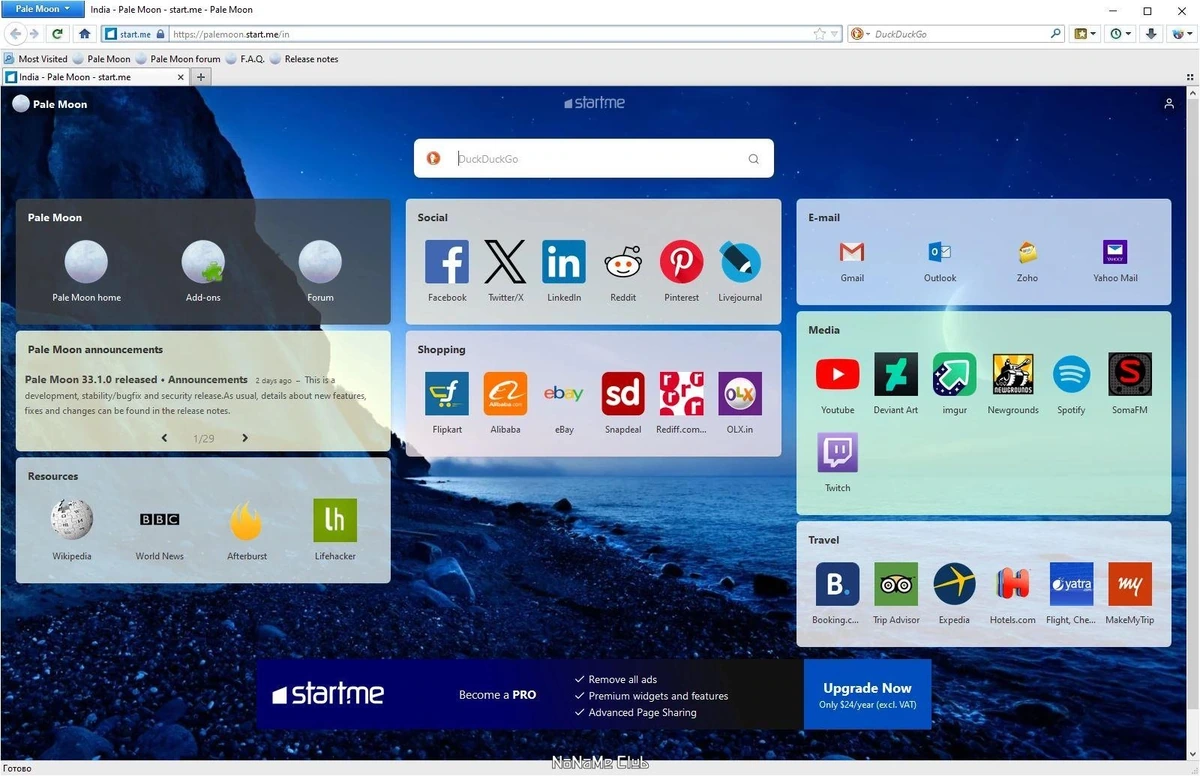Open the Yahoo Mail icon
The image size is (1200, 776).
point(1115,252)
